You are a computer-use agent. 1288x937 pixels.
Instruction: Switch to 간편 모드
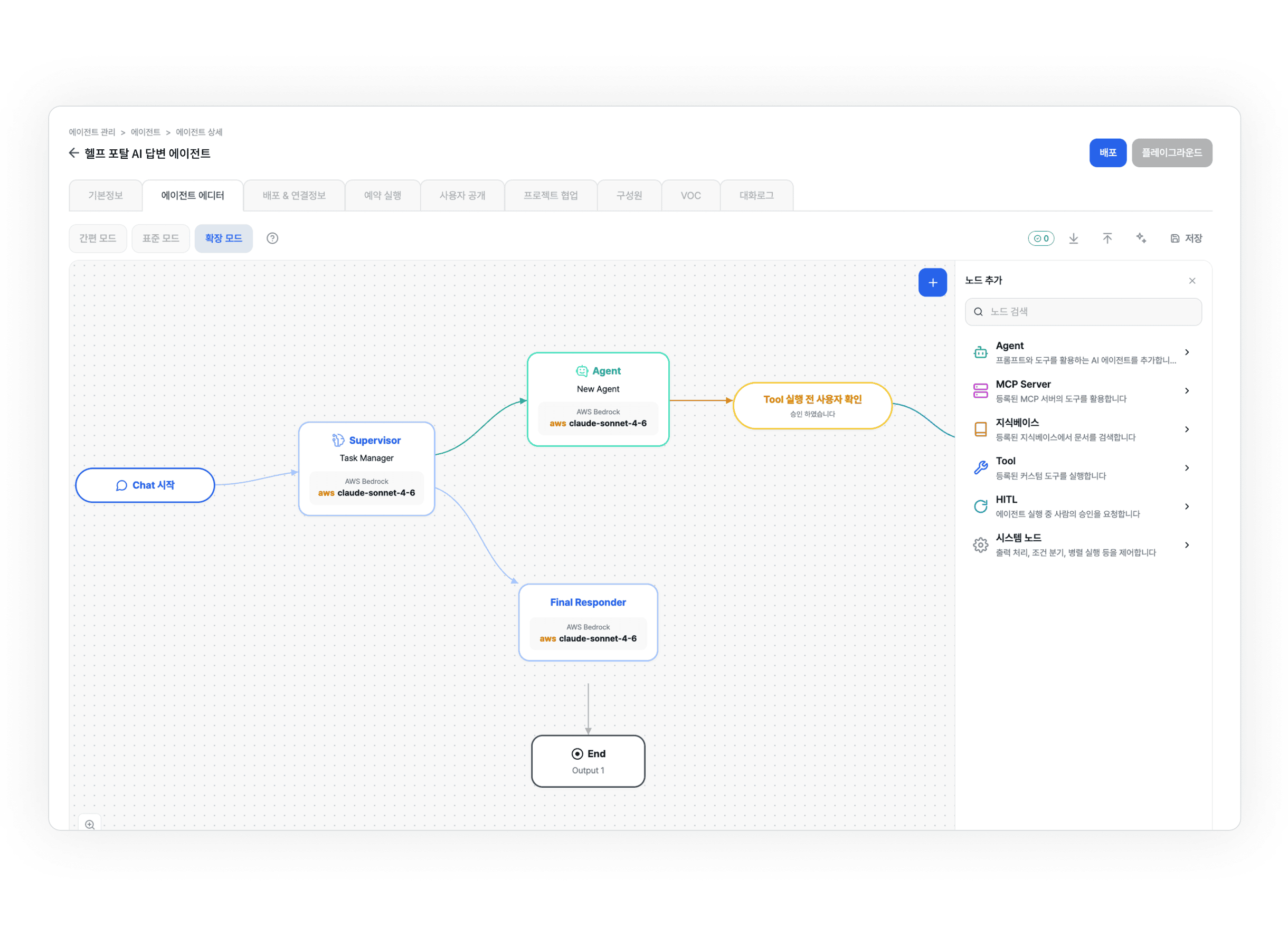pyautogui.click(x=98, y=238)
